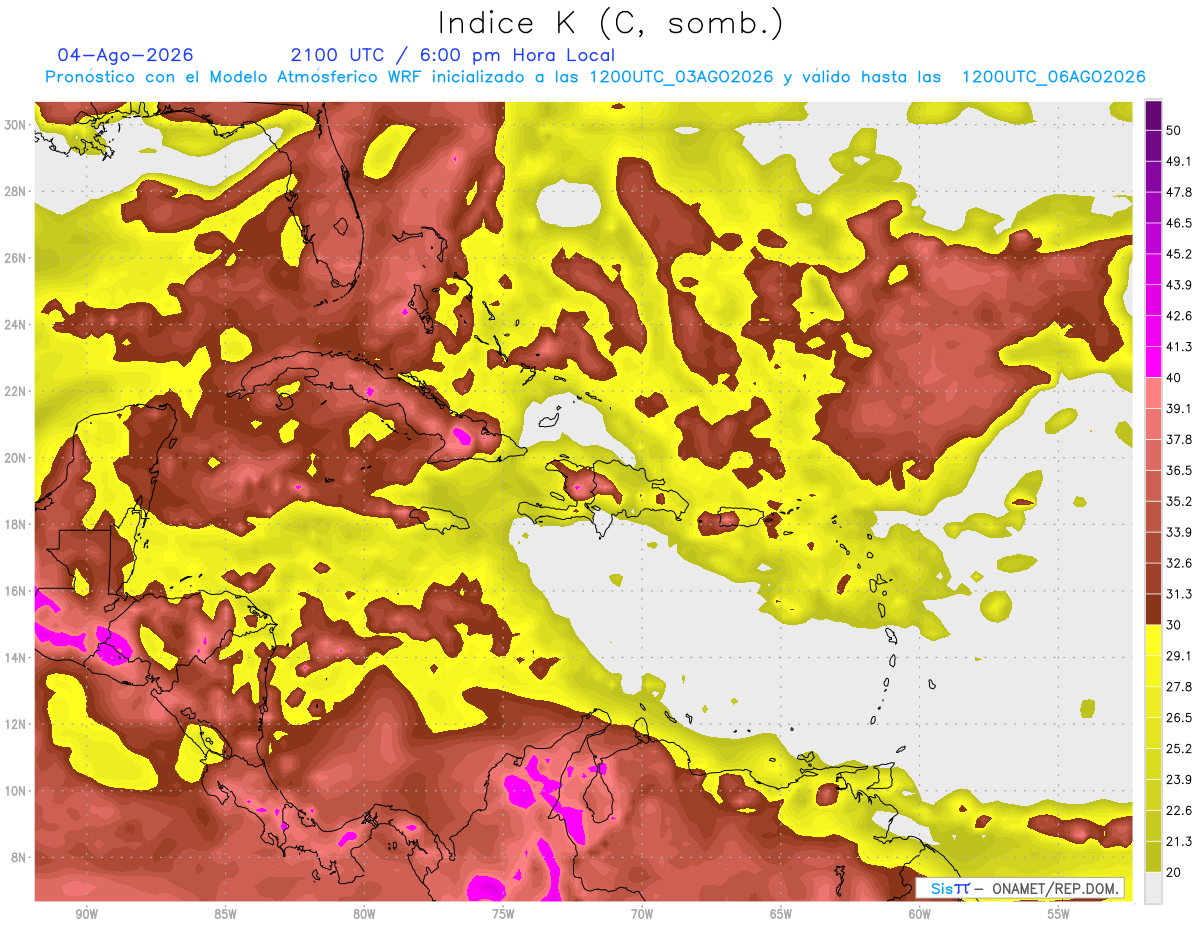1200x927 pixels.
Task: Click the "1200UTC_06AGO2026" valid-until time text
Action: (x=1053, y=77)
